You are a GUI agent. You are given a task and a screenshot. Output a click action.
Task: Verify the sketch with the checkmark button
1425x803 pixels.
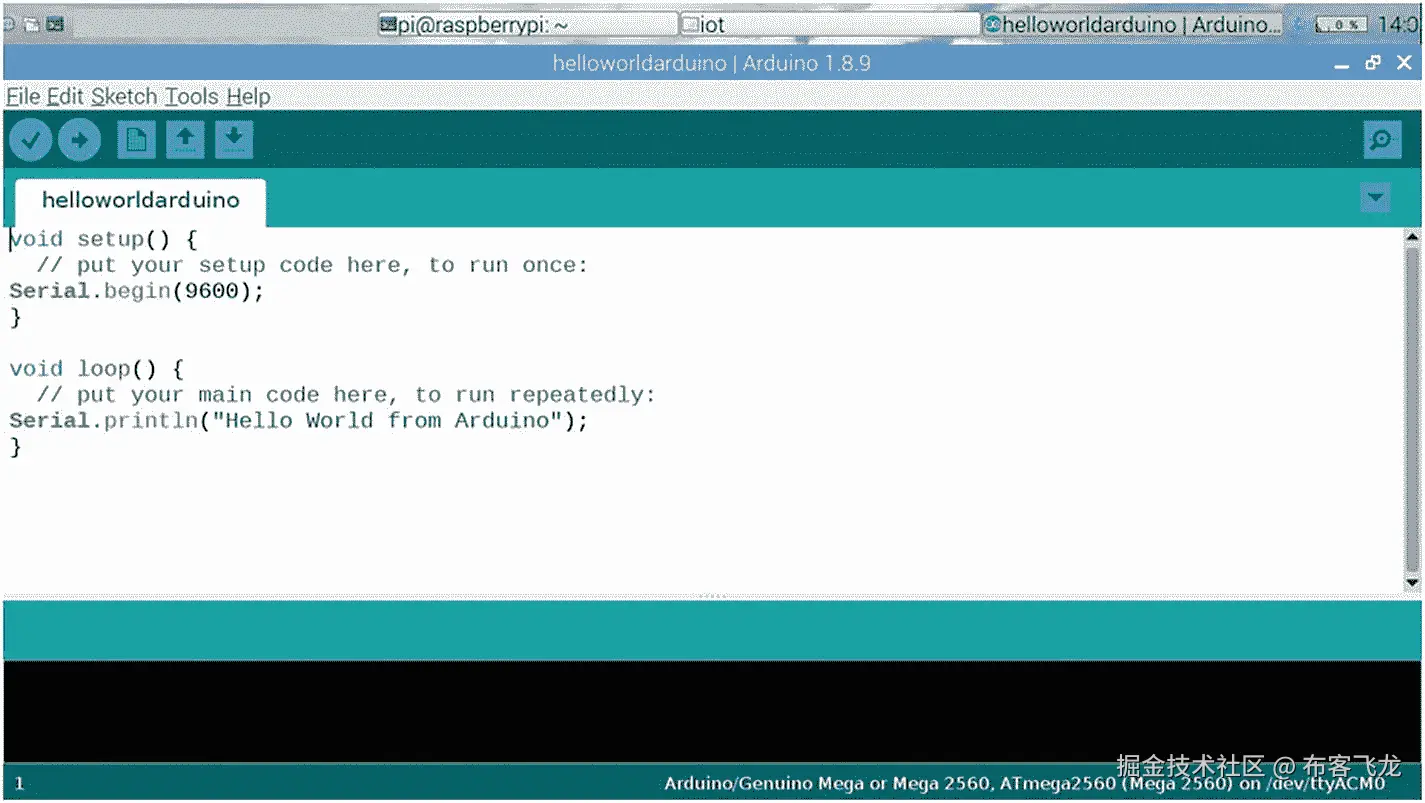31,140
